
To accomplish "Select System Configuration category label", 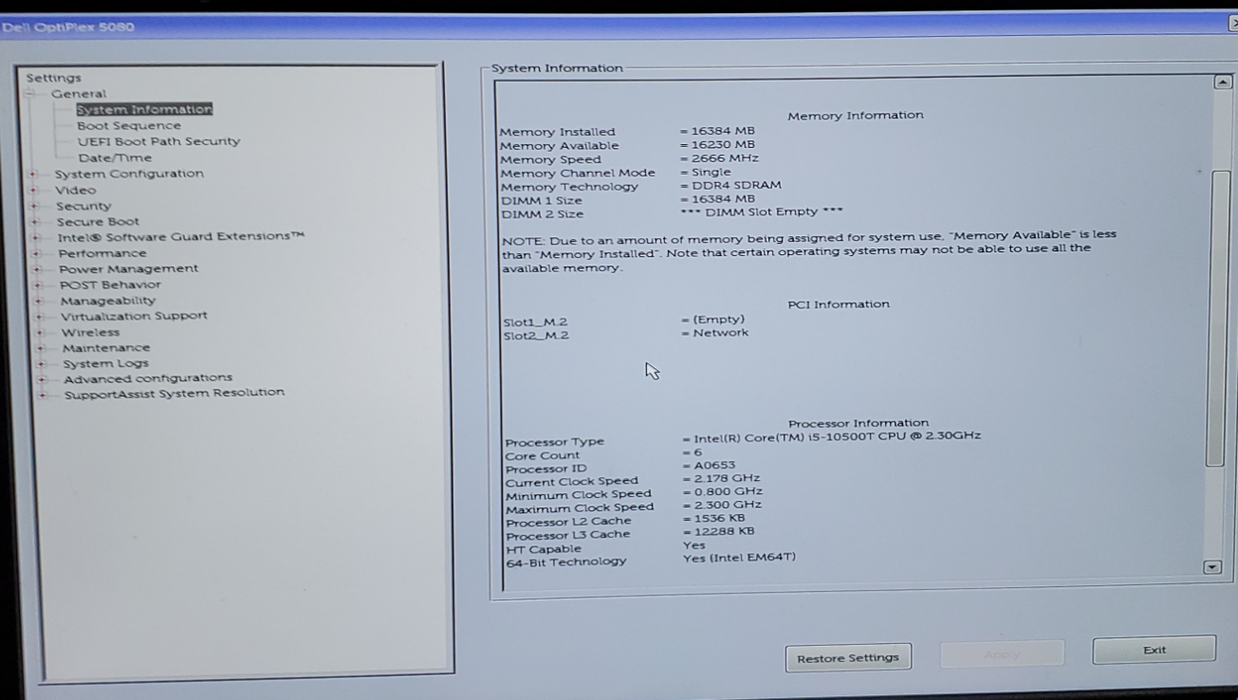I will [x=129, y=174].
